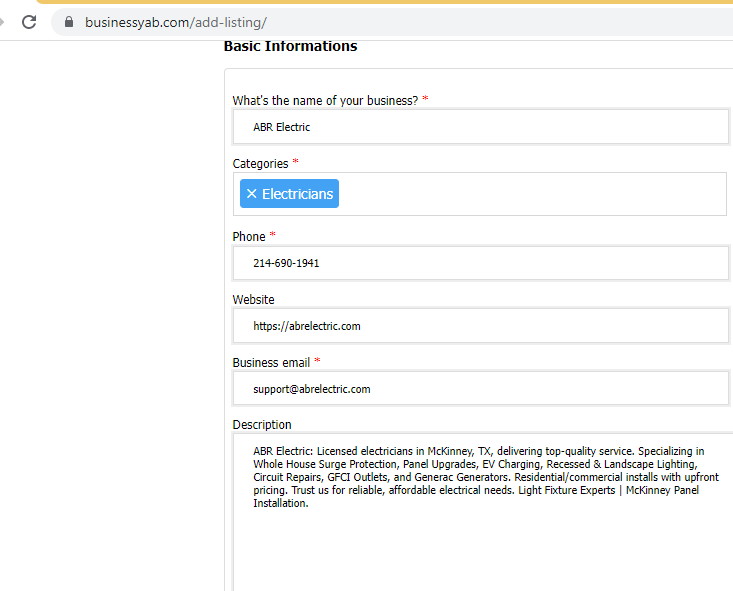This screenshot has width=733, height=591.
Task: View site info via the lock icon
Action: (x=69, y=22)
